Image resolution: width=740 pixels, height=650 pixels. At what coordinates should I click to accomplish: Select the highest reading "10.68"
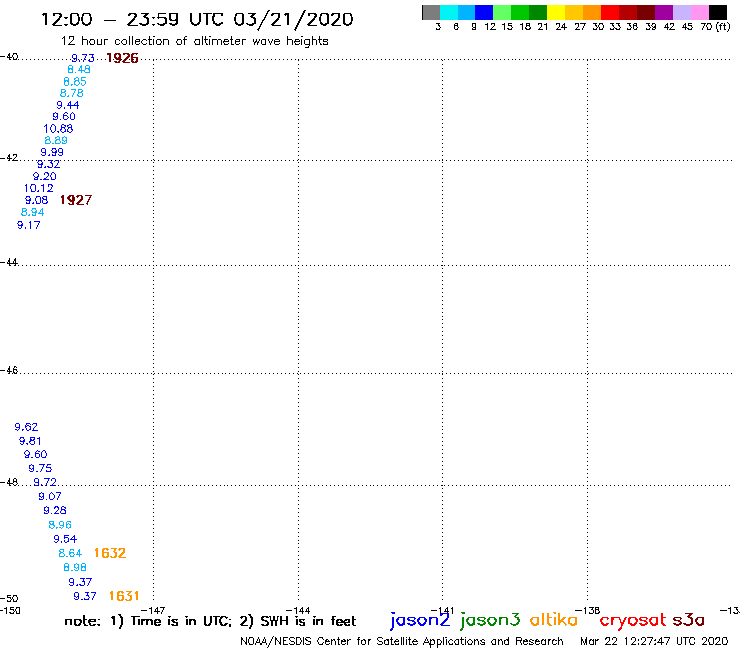tap(58, 129)
